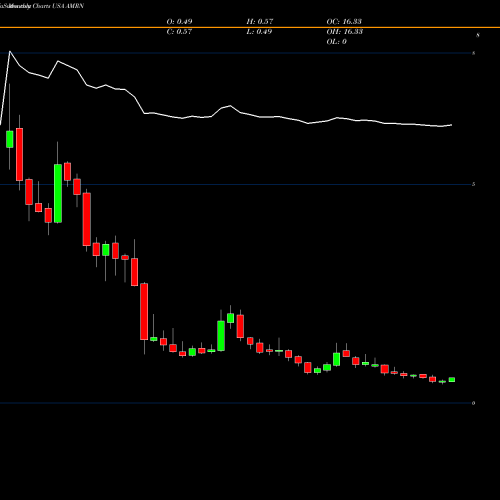This screenshot has width=500, height=500.
Task: Click the 'Charts USA AMRN' chart title
Action: tap(58, 6)
